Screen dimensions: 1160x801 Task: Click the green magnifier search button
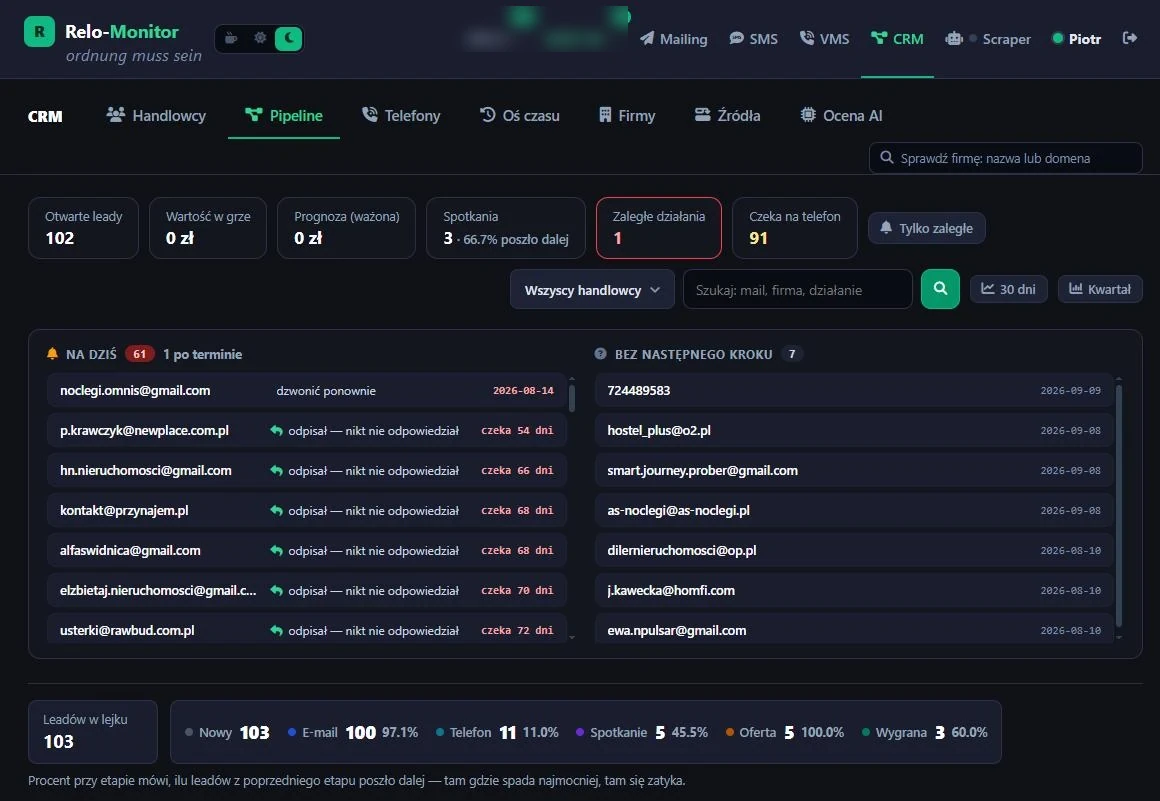point(940,289)
